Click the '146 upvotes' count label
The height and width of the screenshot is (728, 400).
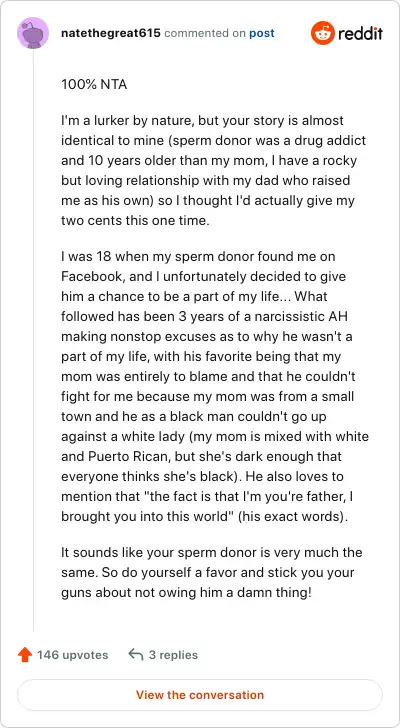(x=72, y=655)
